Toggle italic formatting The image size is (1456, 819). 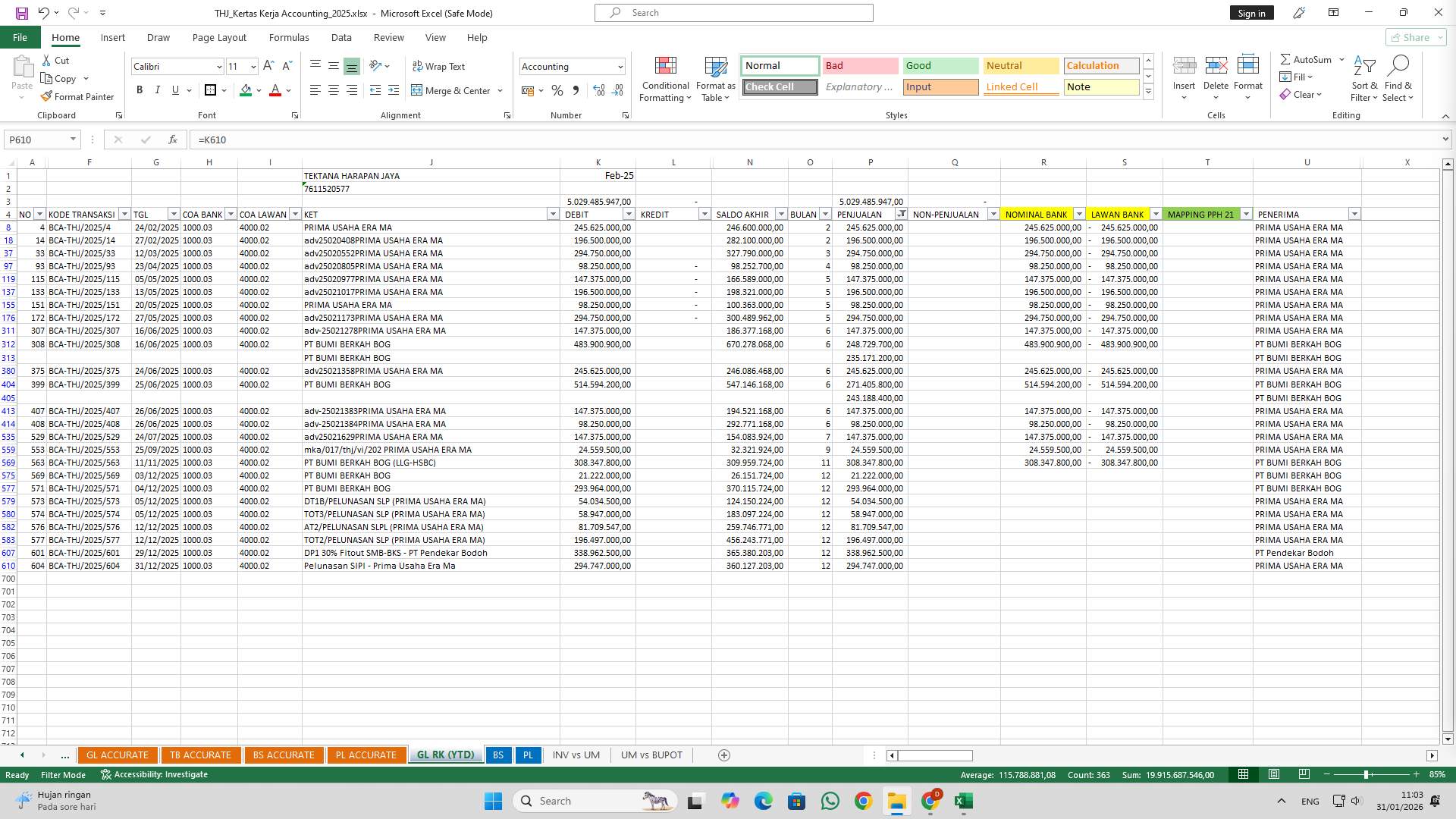[158, 90]
